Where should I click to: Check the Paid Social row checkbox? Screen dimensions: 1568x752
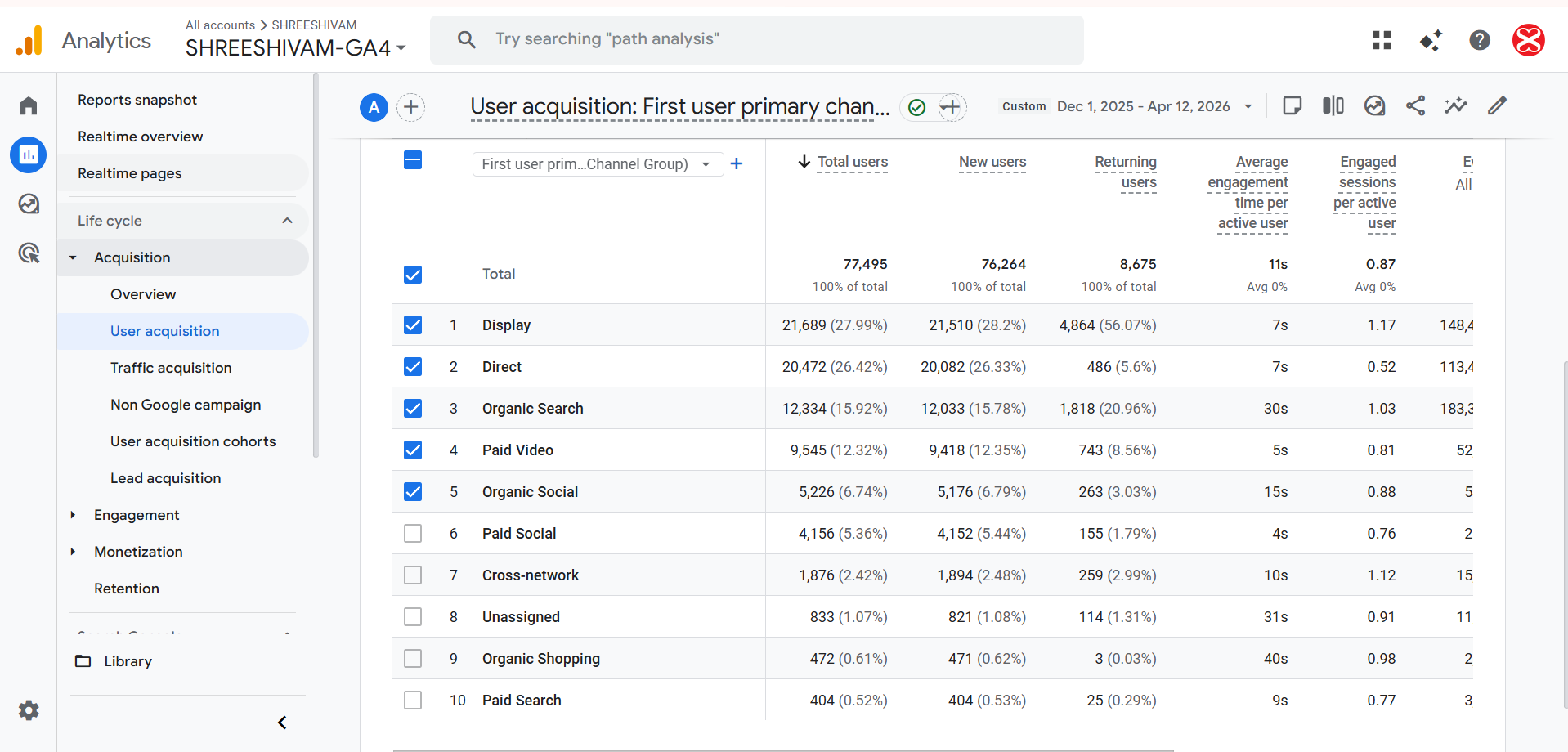coord(413,533)
